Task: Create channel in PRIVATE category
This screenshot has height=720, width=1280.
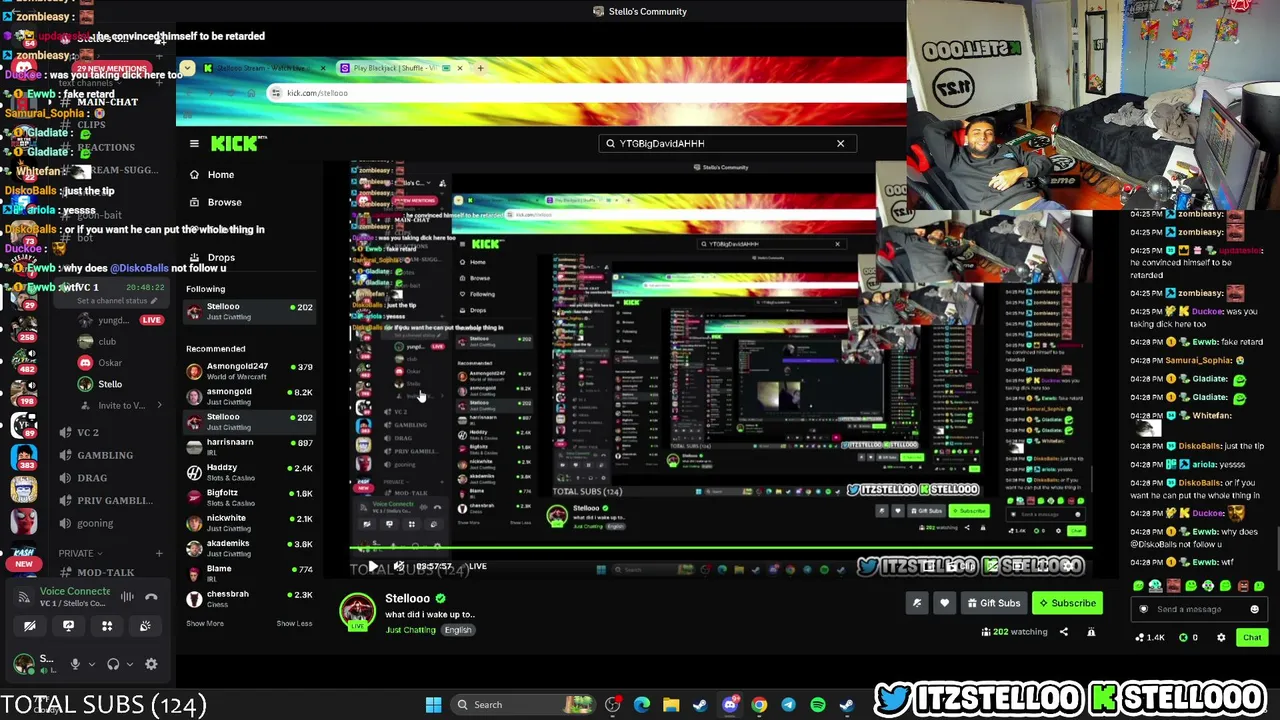Action: [159, 553]
